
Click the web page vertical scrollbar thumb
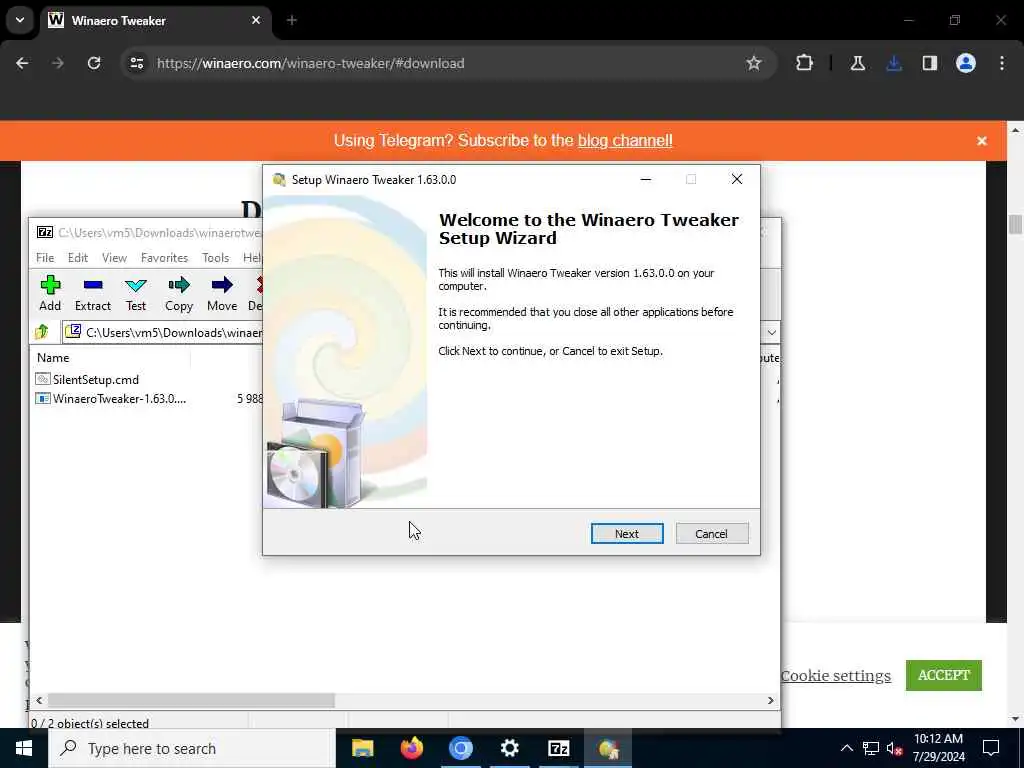pos(1015,223)
